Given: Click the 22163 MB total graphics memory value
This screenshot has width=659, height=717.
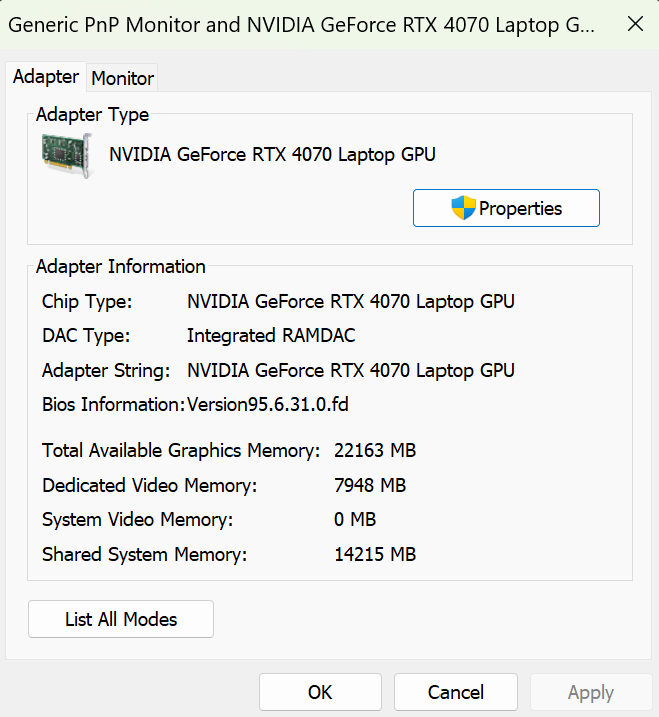Looking at the screenshot, I should (x=375, y=451).
